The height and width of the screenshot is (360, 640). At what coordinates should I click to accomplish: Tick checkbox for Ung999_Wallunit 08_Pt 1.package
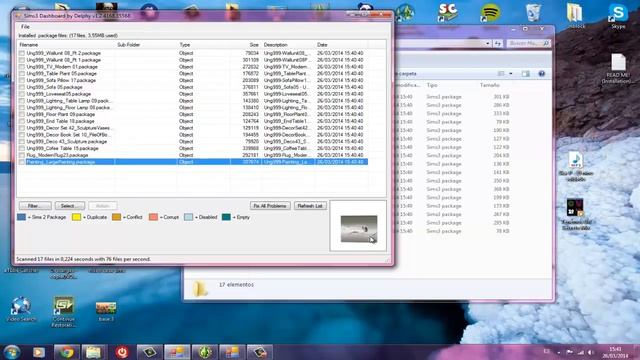pyautogui.click(x=22, y=60)
